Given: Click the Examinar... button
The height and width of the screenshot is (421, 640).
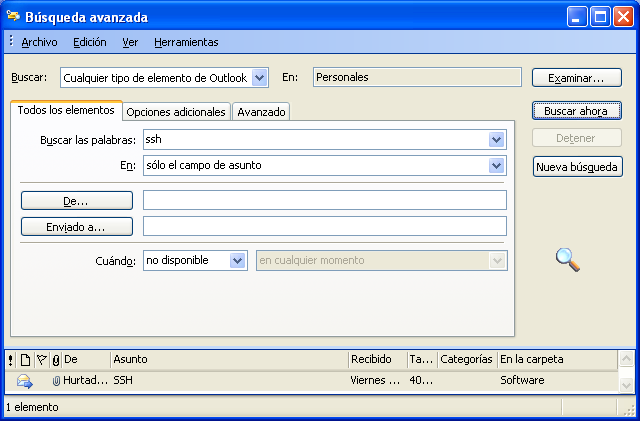Looking at the screenshot, I should 578,78.
